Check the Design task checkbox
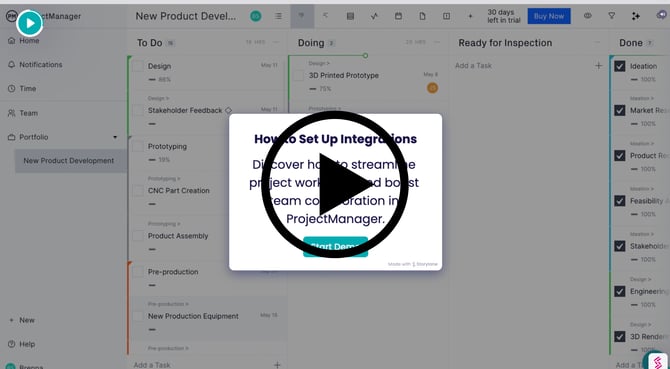670x369 pixels. pos(138,66)
